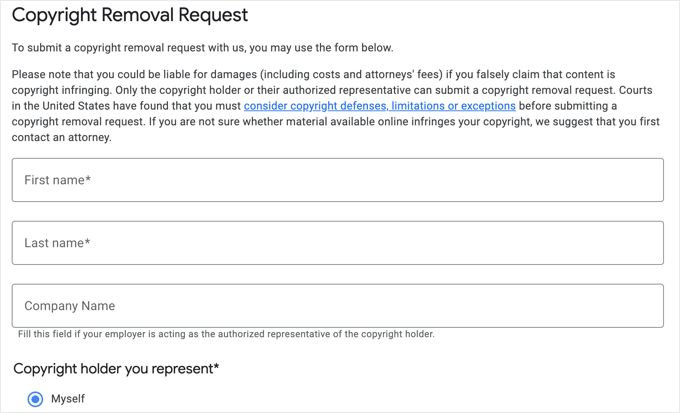Click into the Company Name field

click(x=337, y=306)
